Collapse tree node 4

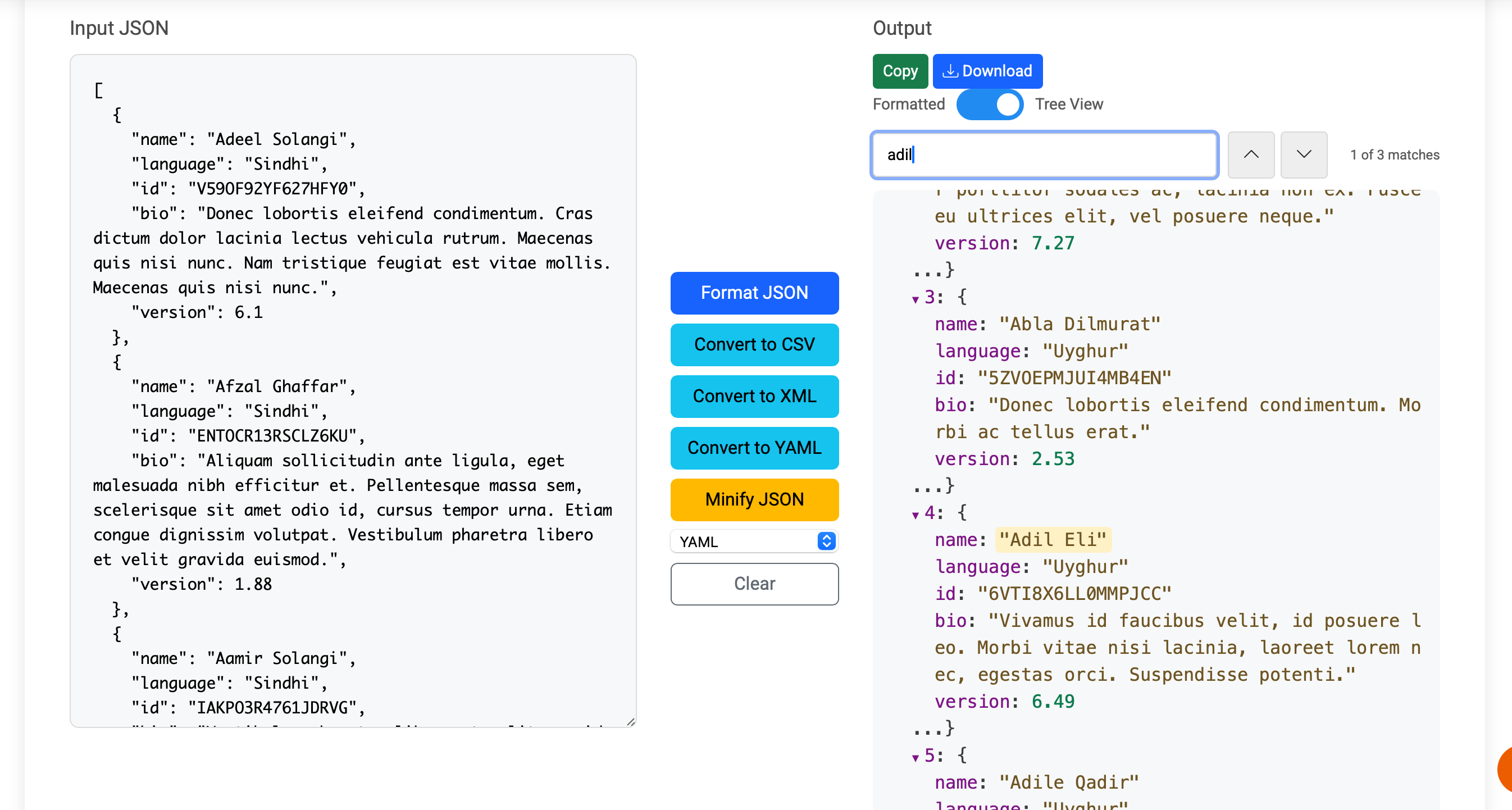tap(915, 515)
